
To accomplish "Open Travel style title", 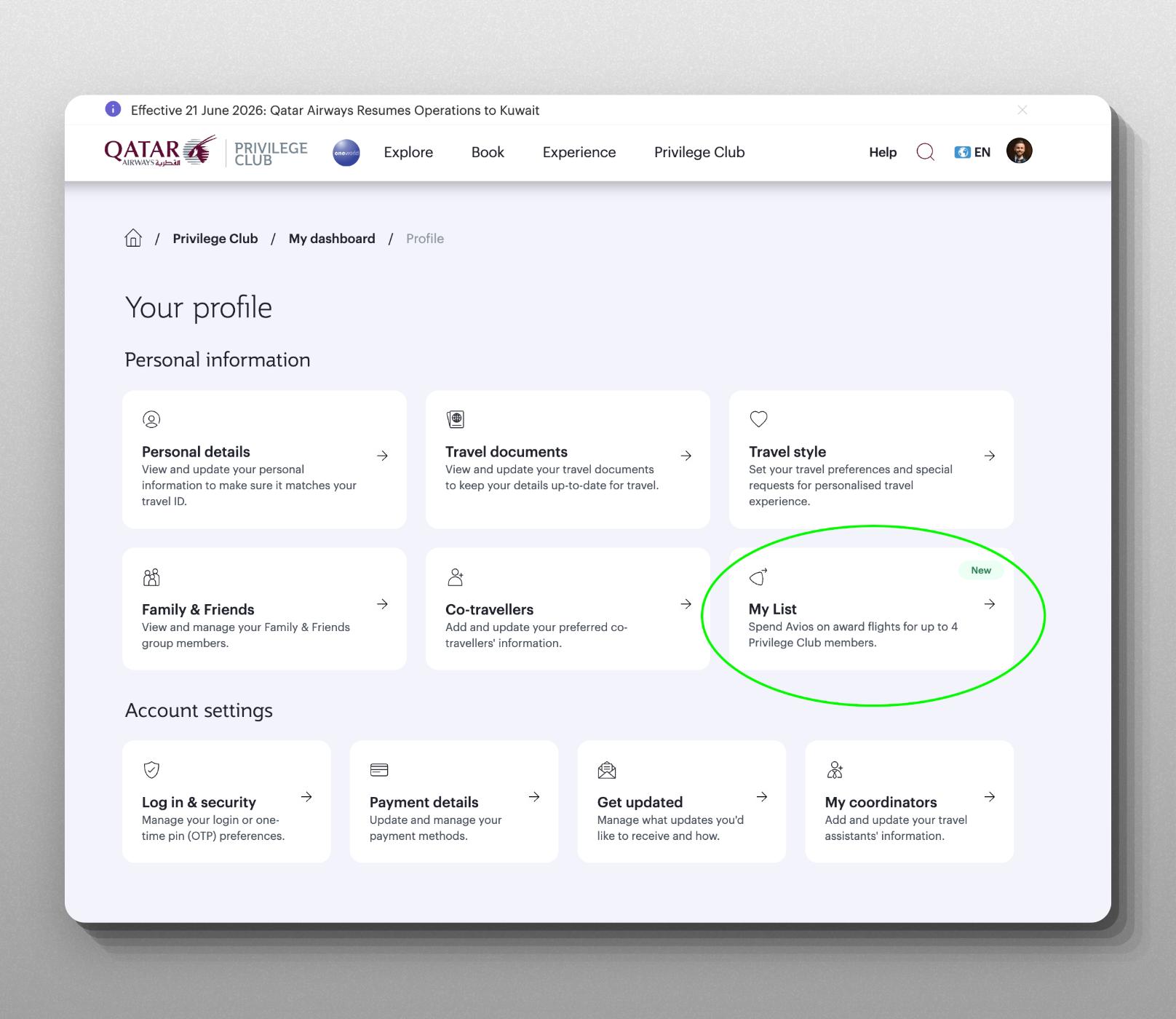I will click(x=787, y=452).
